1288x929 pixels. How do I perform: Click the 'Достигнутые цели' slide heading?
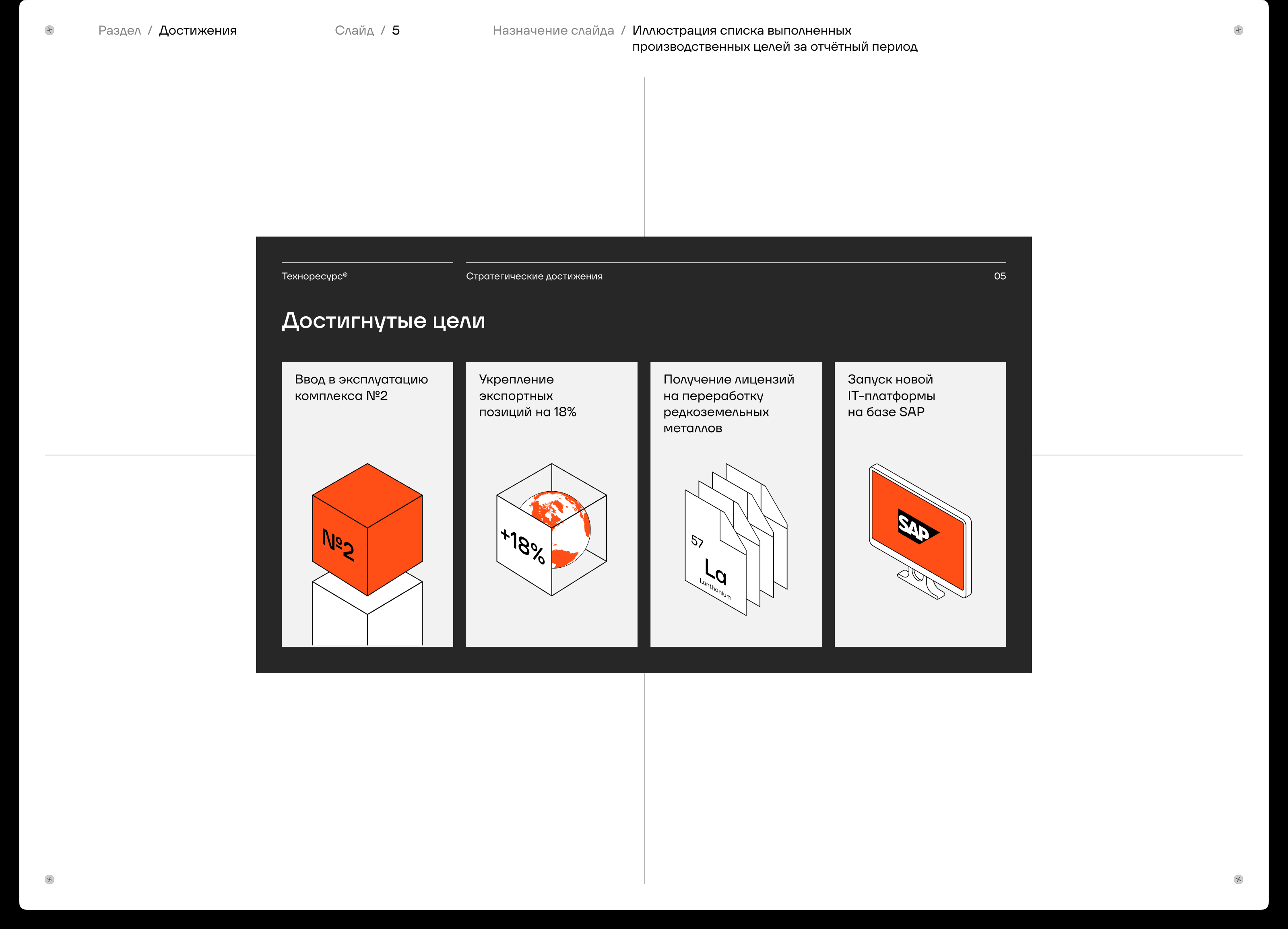point(383,321)
